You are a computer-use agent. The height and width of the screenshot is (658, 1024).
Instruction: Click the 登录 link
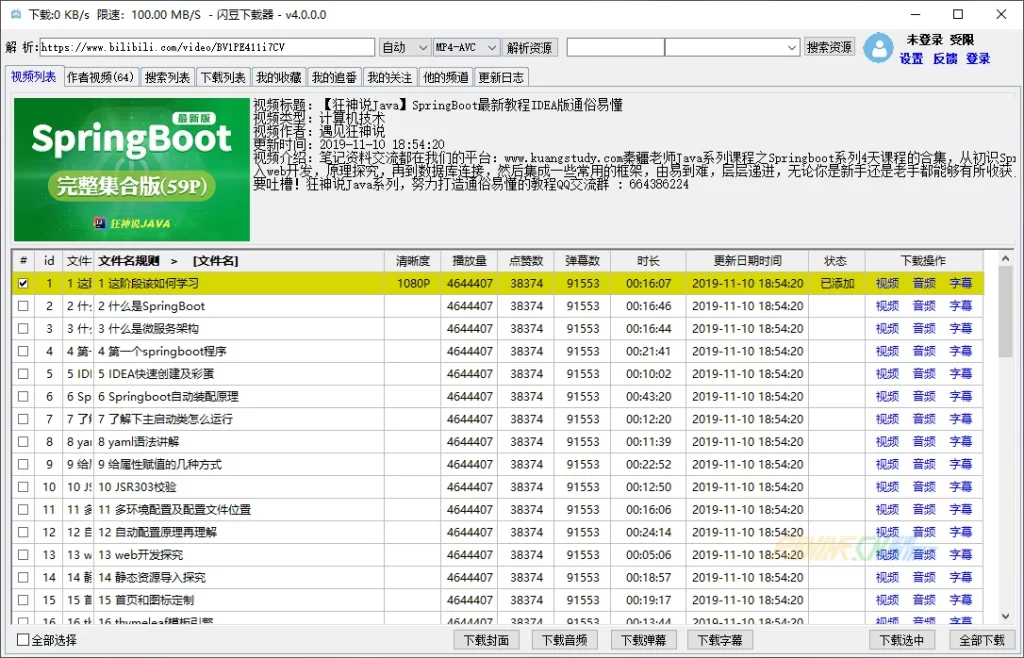coord(978,59)
